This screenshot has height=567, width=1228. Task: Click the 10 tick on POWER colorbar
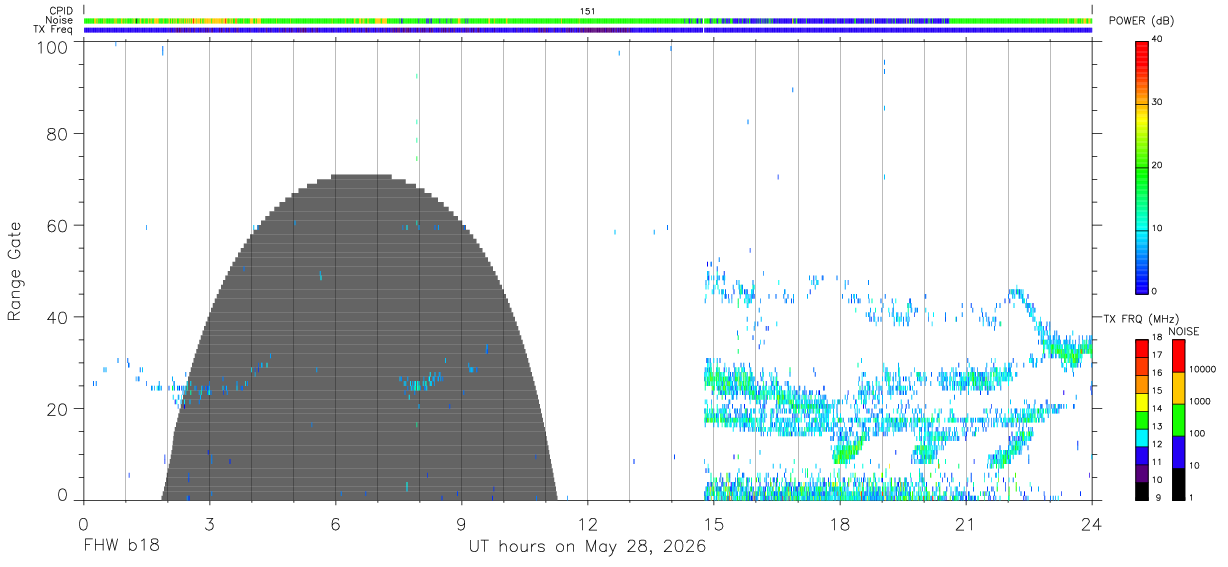pyautogui.click(x=1157, y=229)
